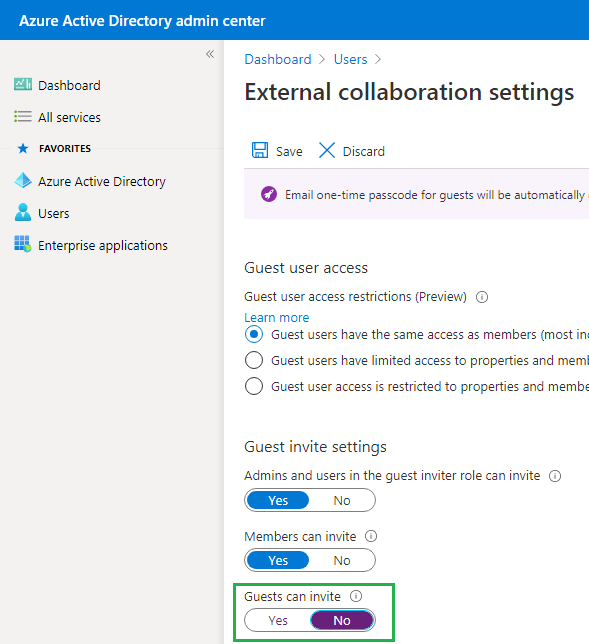Click 'Members can invite' label text
589x644 pixels.
300,536
